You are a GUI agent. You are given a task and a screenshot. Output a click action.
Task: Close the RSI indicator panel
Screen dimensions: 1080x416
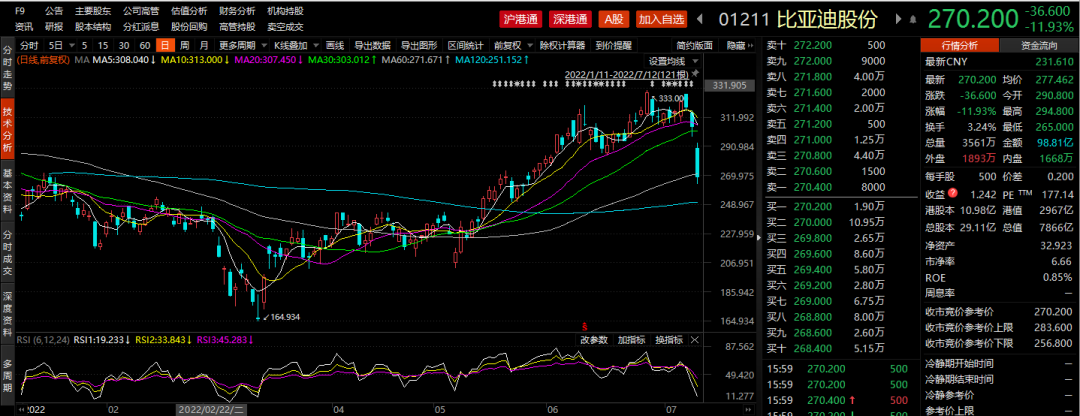693,340
